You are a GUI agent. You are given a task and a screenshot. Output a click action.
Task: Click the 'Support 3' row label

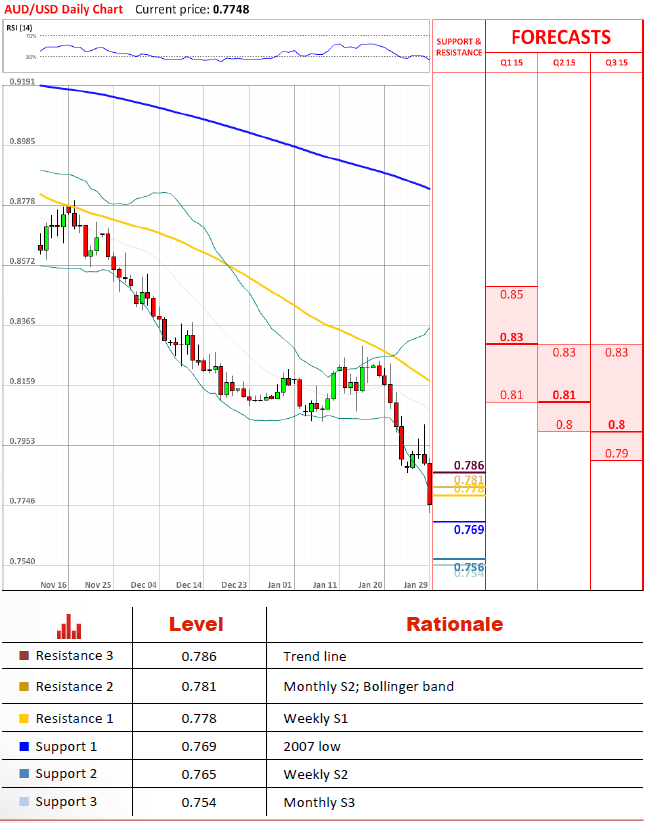click(x=66, y=801)
